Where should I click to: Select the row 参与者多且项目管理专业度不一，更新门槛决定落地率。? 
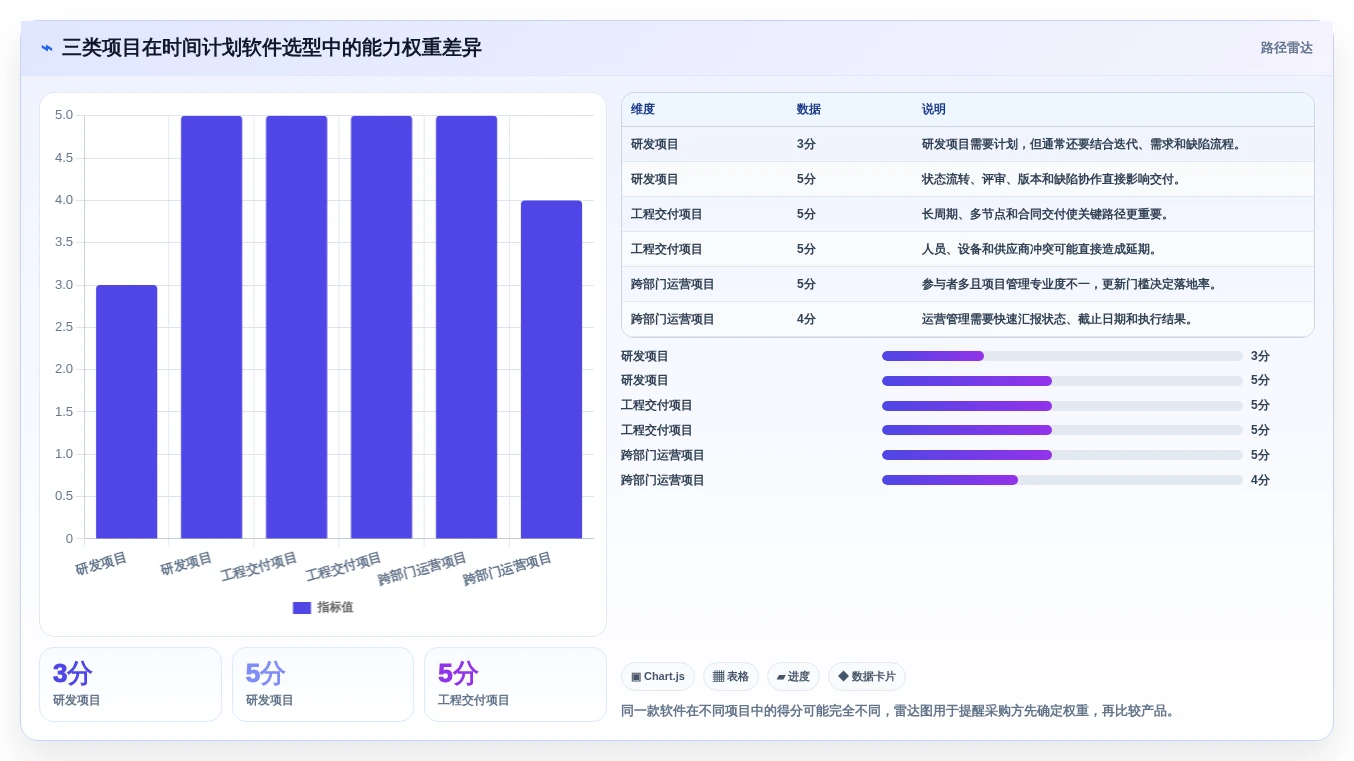967,284
